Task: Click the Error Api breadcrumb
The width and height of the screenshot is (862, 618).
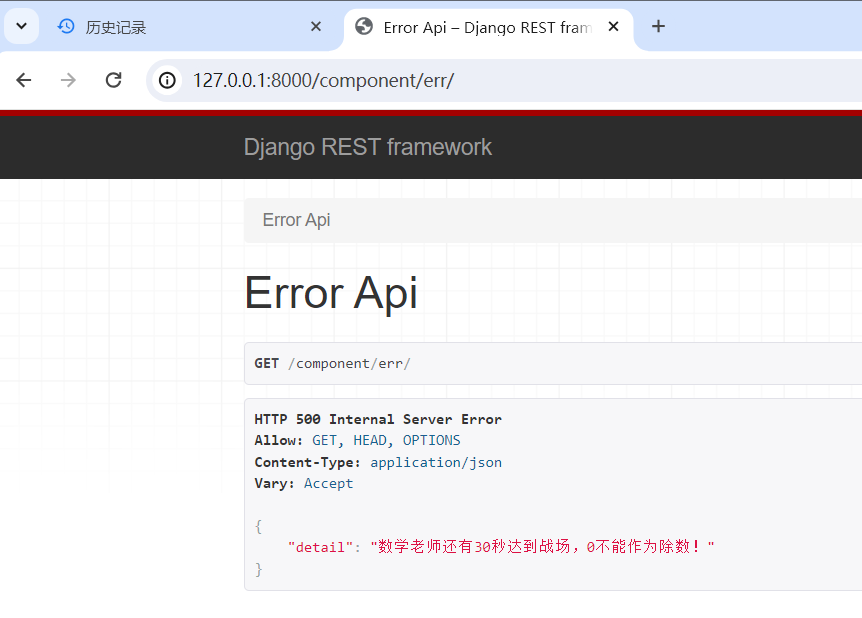Action: pos(296,220)
